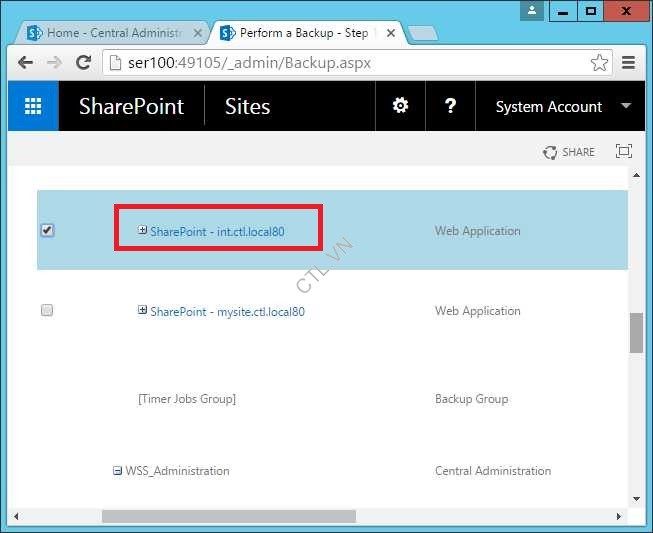Minimize the browser window
The image size is (653, 533).
pos(563,11)
